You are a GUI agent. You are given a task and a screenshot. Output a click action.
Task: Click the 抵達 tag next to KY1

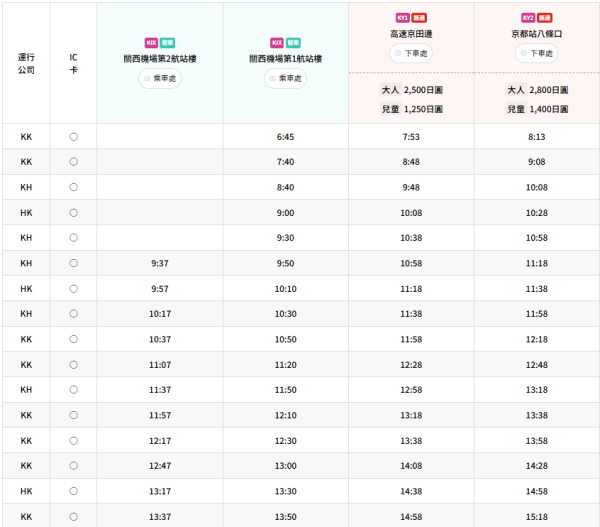(419, 18)
